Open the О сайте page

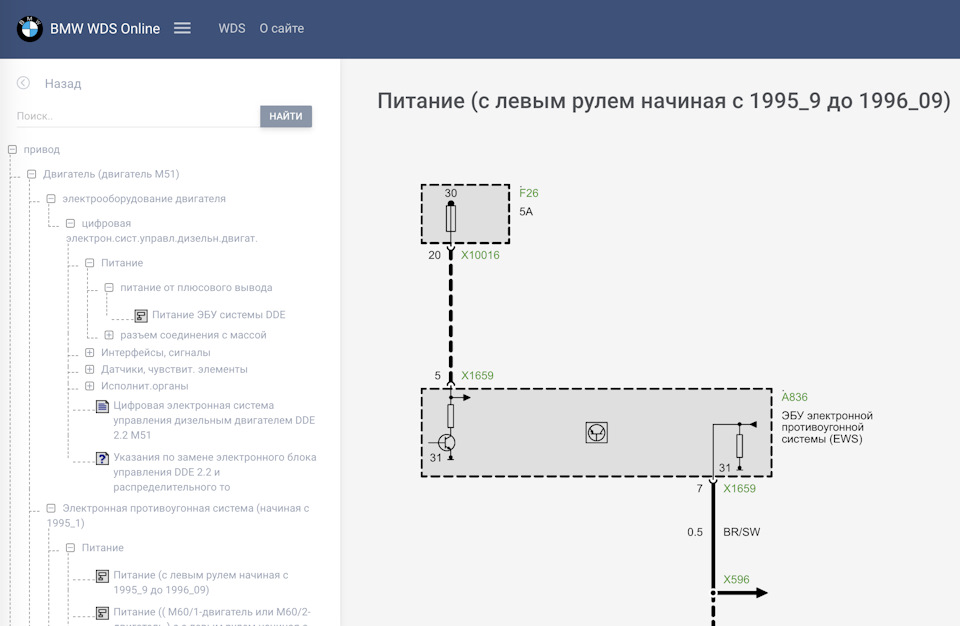click(x=282, y=28)
